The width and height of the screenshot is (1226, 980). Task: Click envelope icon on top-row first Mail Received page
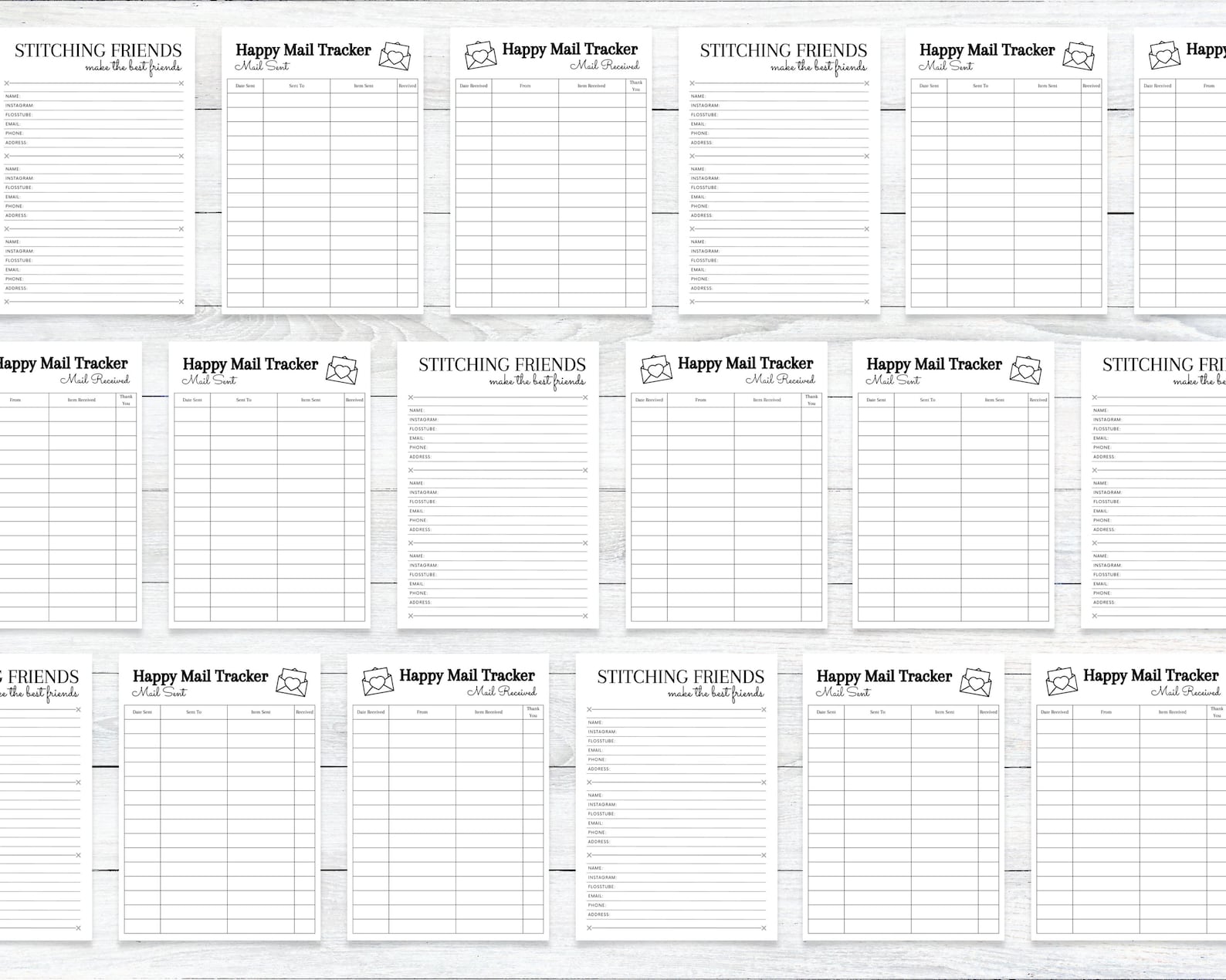480,55
